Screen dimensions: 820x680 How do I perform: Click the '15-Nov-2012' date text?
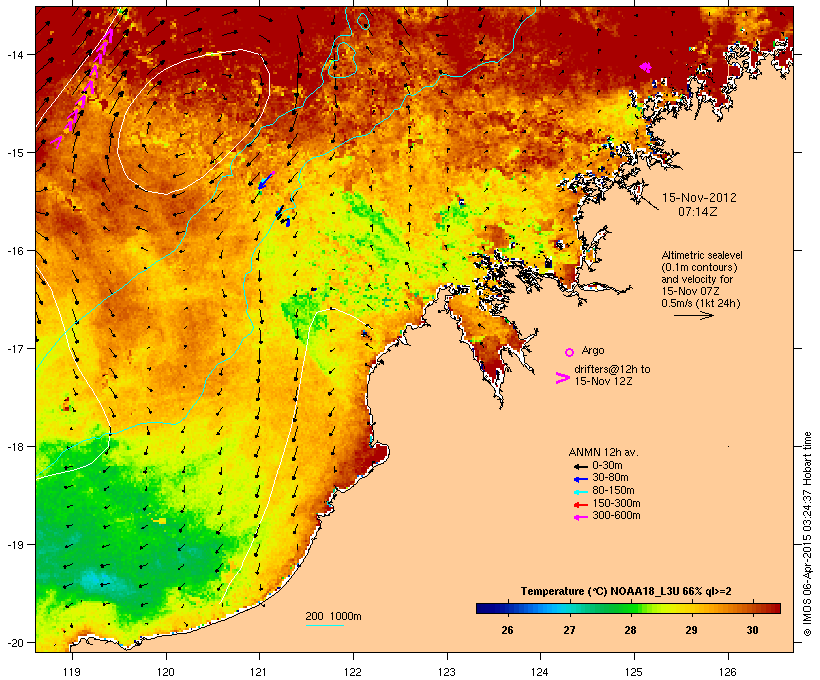[699, 198]
